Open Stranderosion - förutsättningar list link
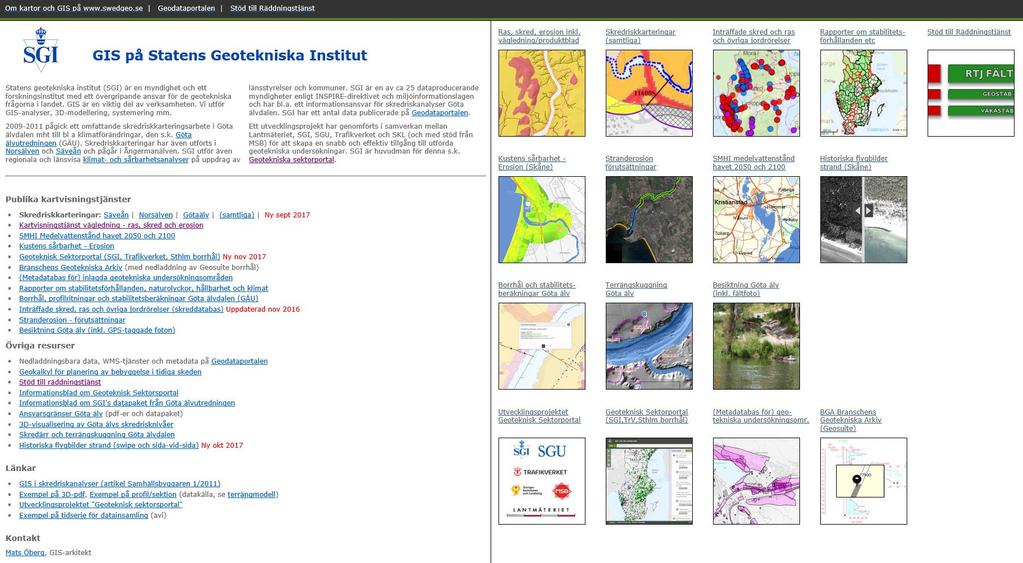 pyautogui.click(x=72, y=320)
